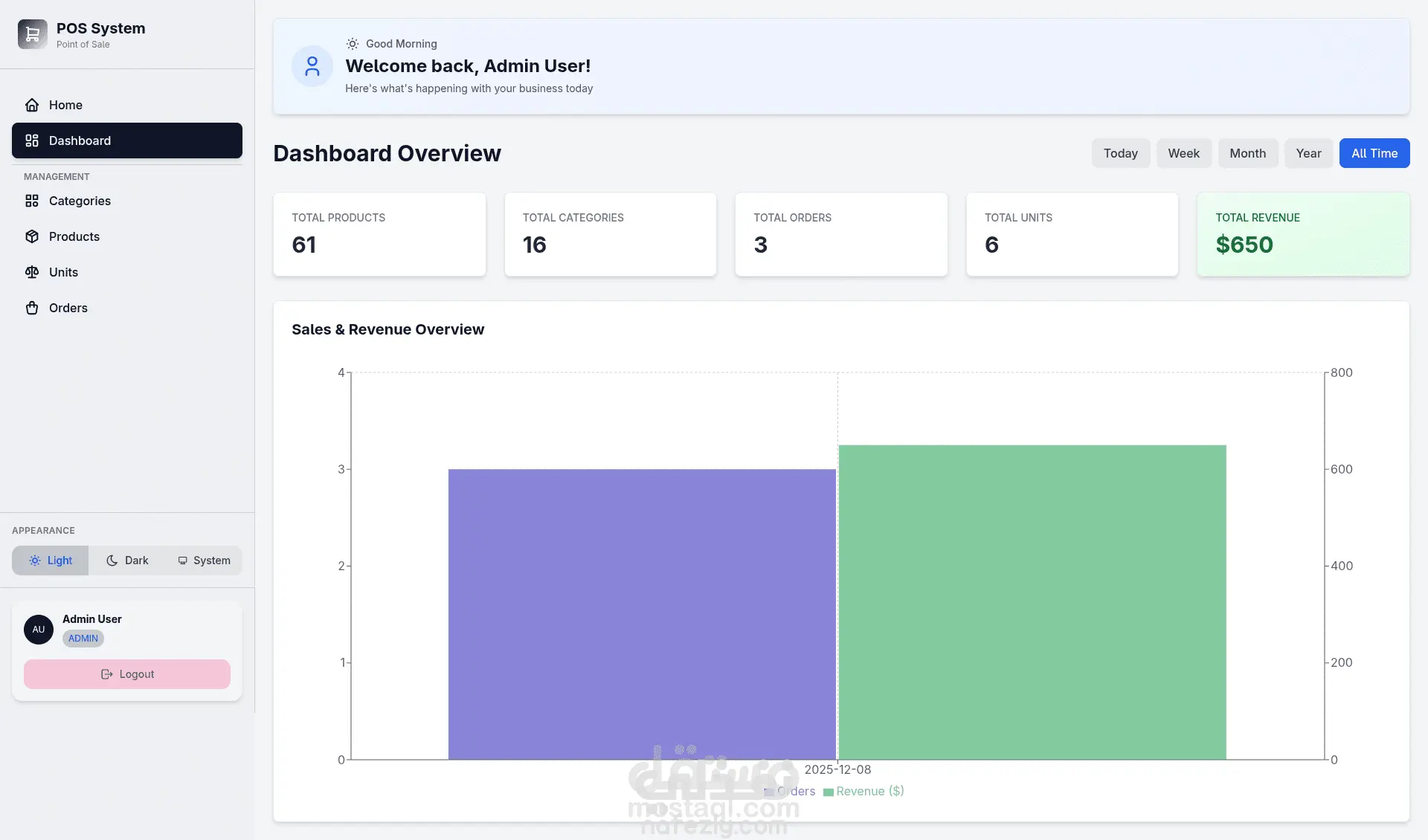Click the Revenue ($) legend swatch
1428x840 pixels.
[828, 792]
